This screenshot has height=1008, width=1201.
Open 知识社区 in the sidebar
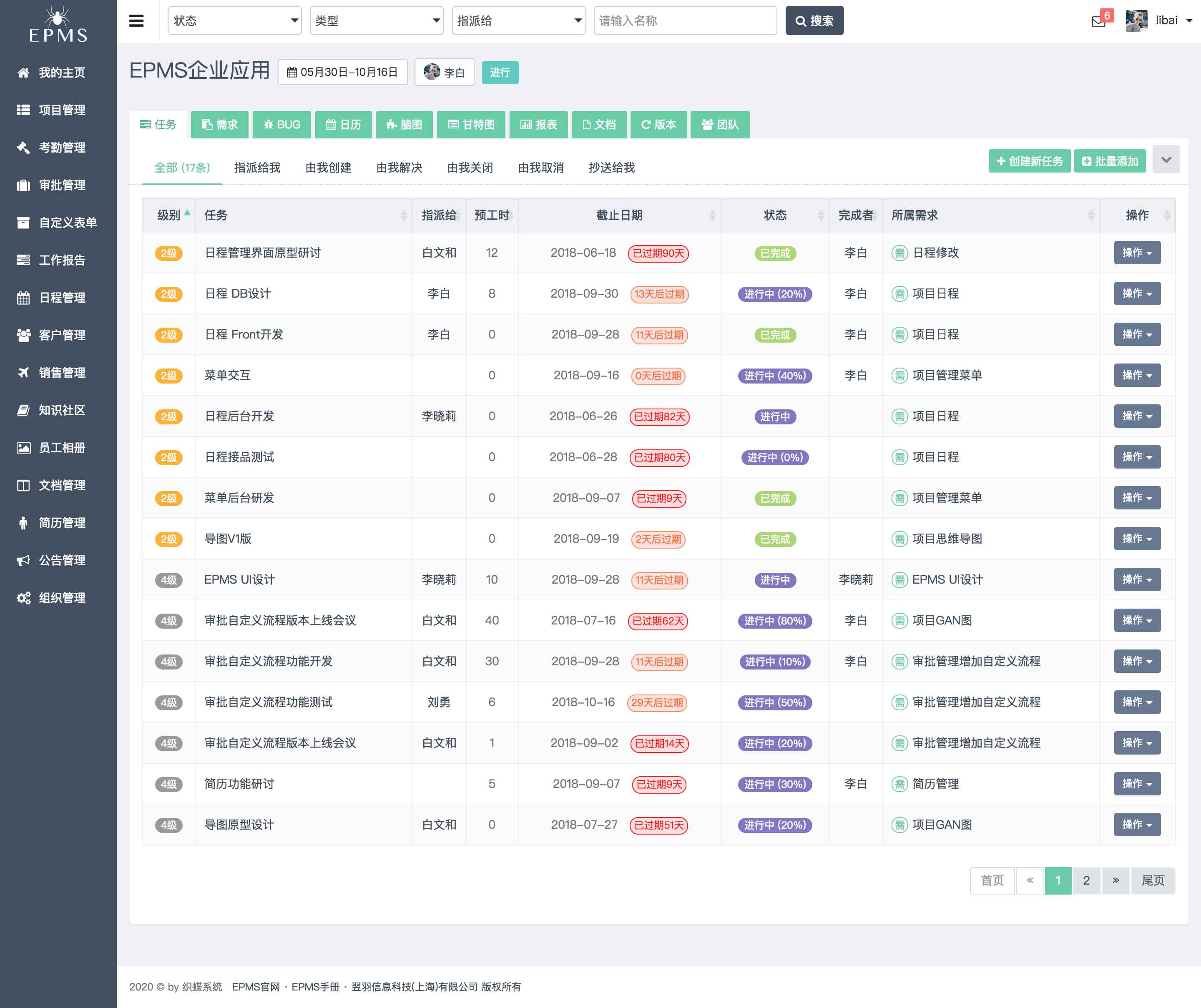click(58, 410)
